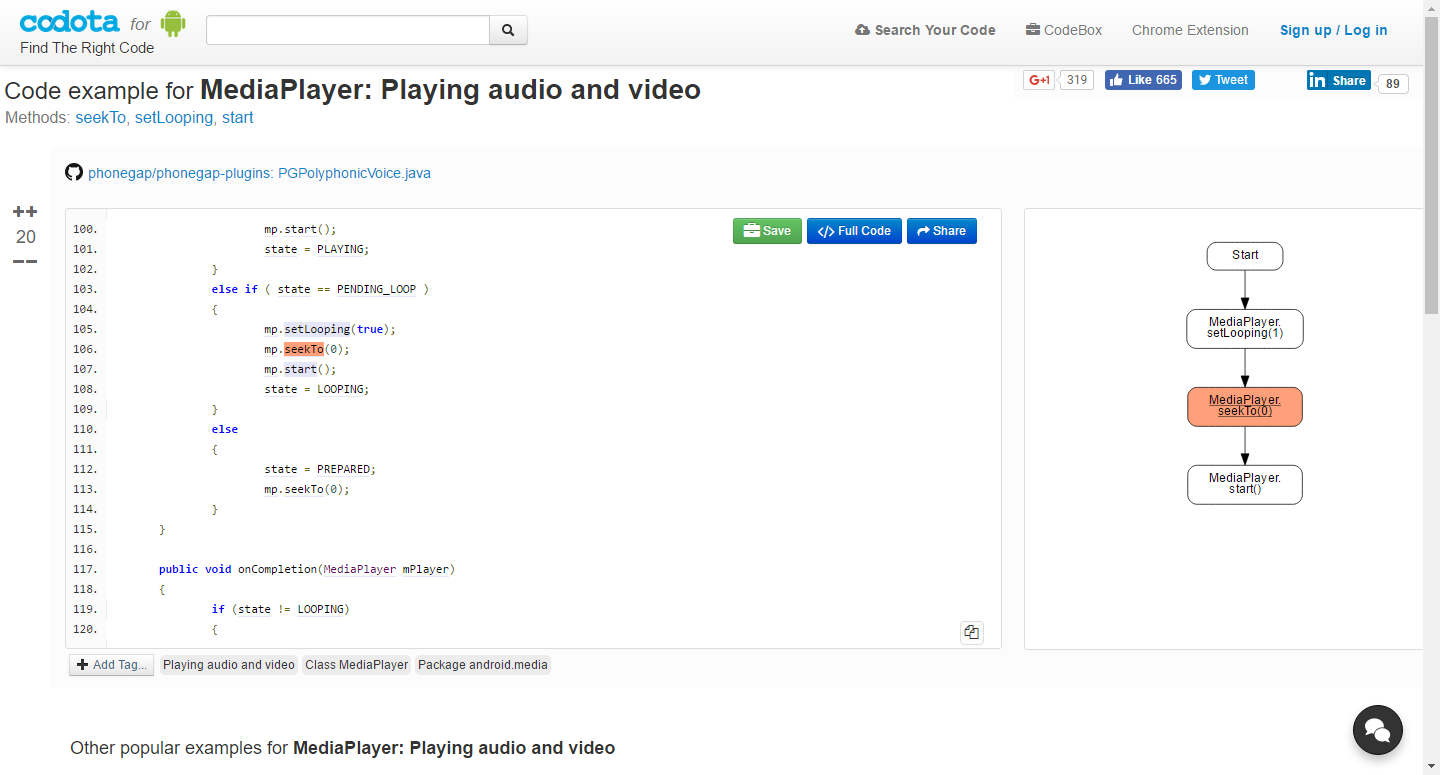Like the page on Facebook

click(x=1142, y=80)
